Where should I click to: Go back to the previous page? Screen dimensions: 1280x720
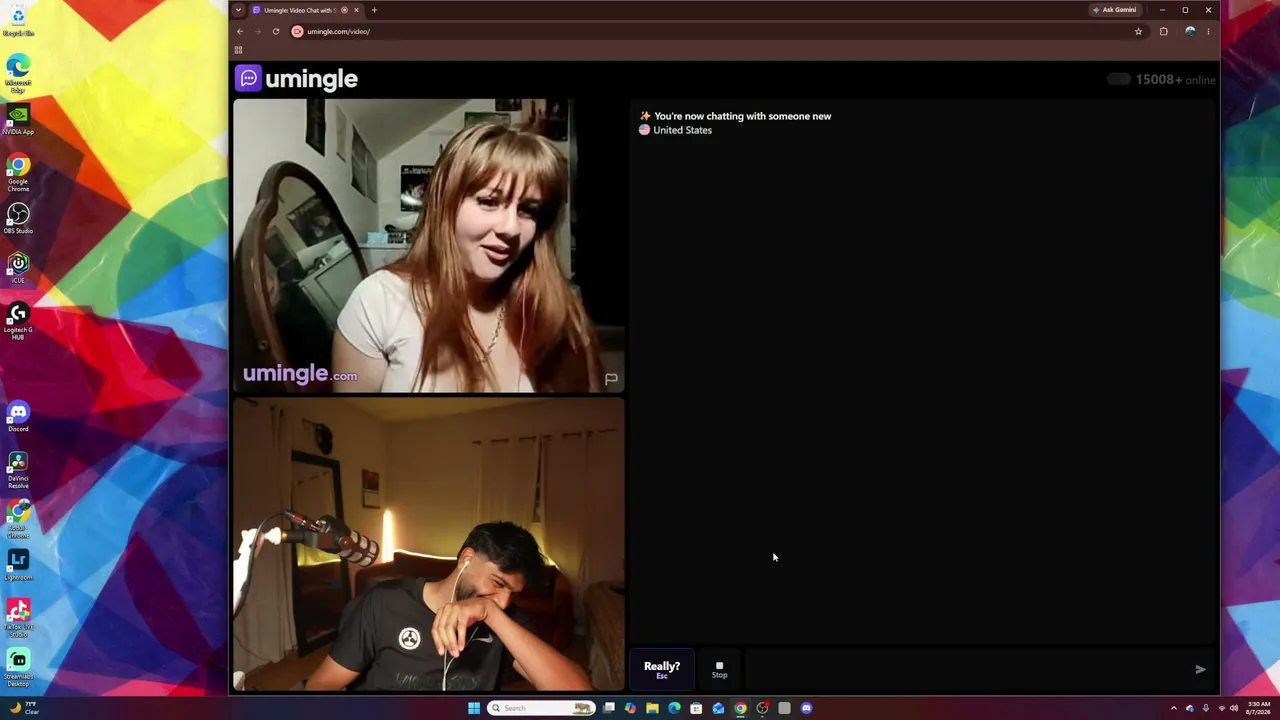coord(240,31)
